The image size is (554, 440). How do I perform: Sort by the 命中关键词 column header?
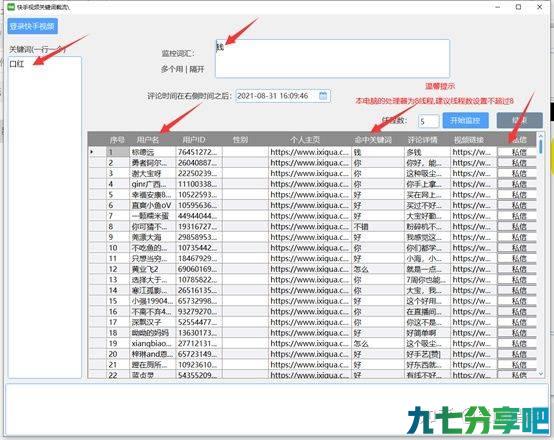coord(378,140)
